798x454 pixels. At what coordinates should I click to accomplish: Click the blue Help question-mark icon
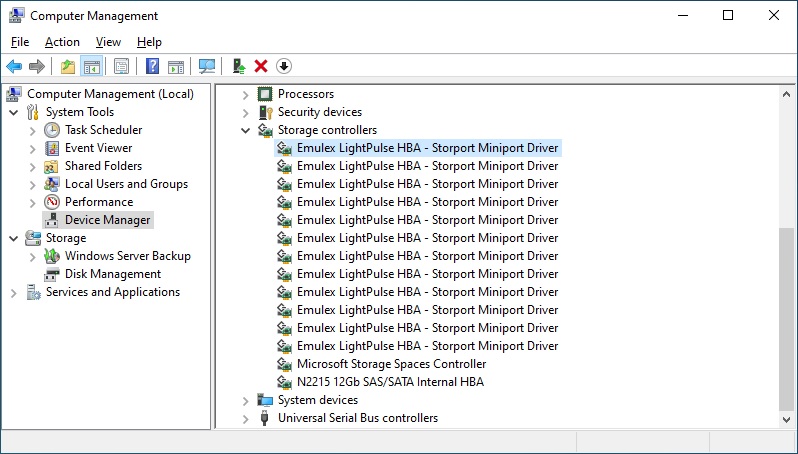pos(152,66)
